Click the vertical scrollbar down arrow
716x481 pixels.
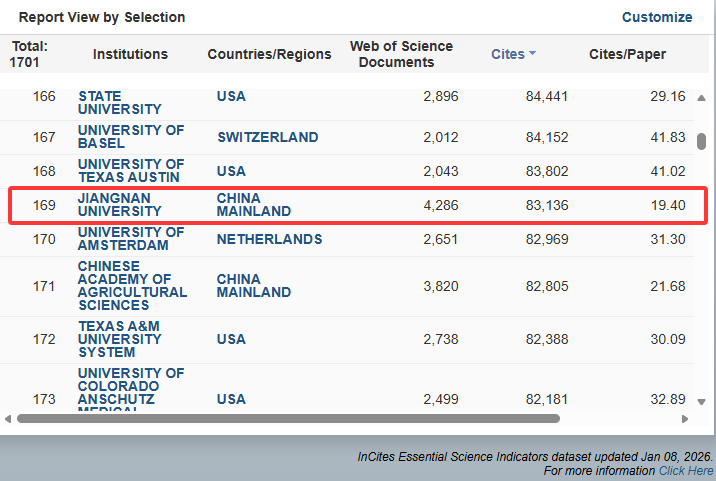point(701,400)
